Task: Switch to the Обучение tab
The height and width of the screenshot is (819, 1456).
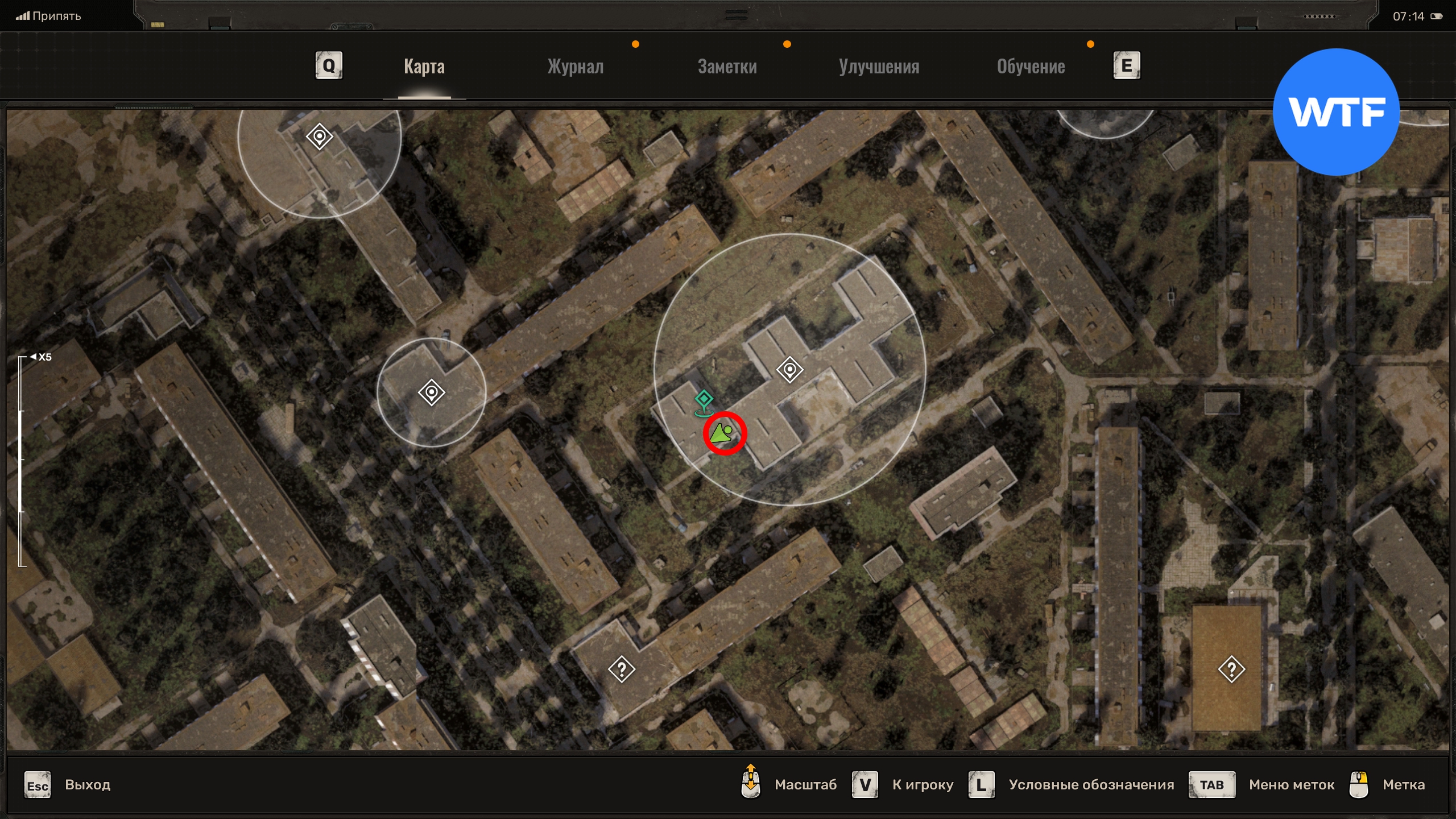Action: [1031, 67]
